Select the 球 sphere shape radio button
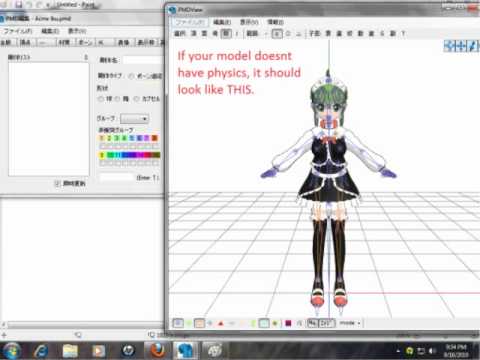 coord(100,99)
